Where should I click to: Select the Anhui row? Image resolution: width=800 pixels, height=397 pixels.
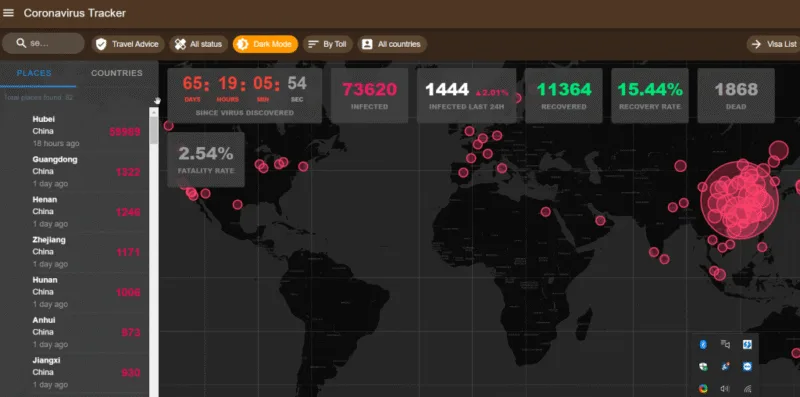[74, 332]
